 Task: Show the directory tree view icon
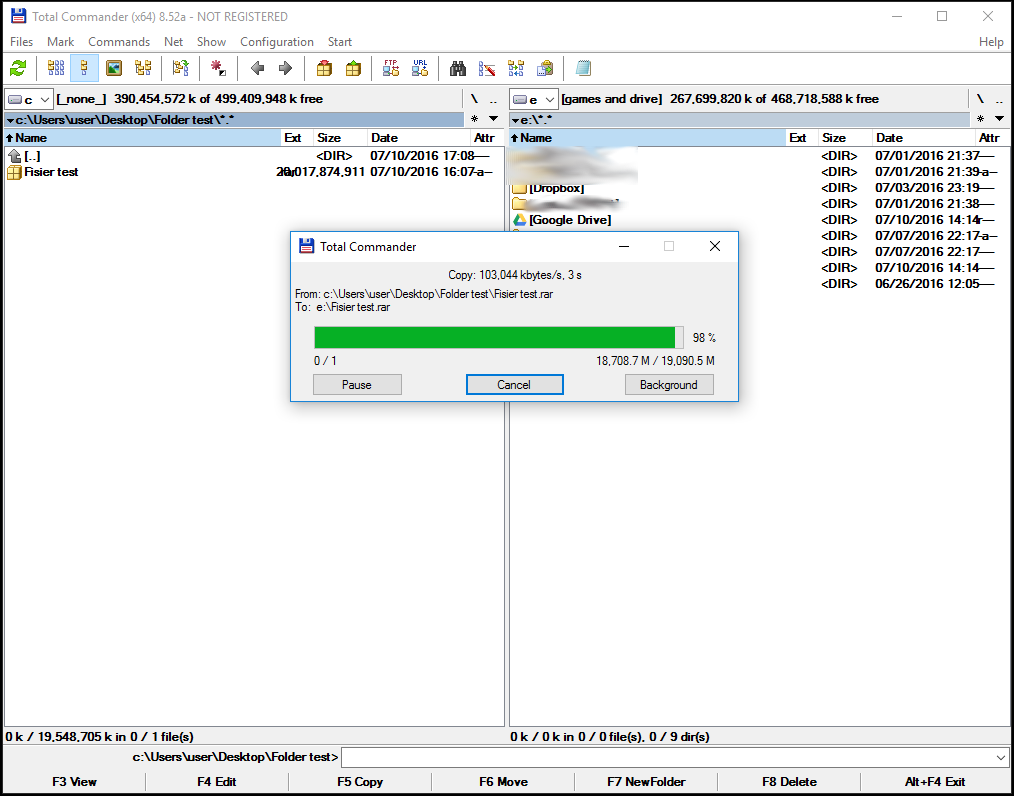click(143, 68)
